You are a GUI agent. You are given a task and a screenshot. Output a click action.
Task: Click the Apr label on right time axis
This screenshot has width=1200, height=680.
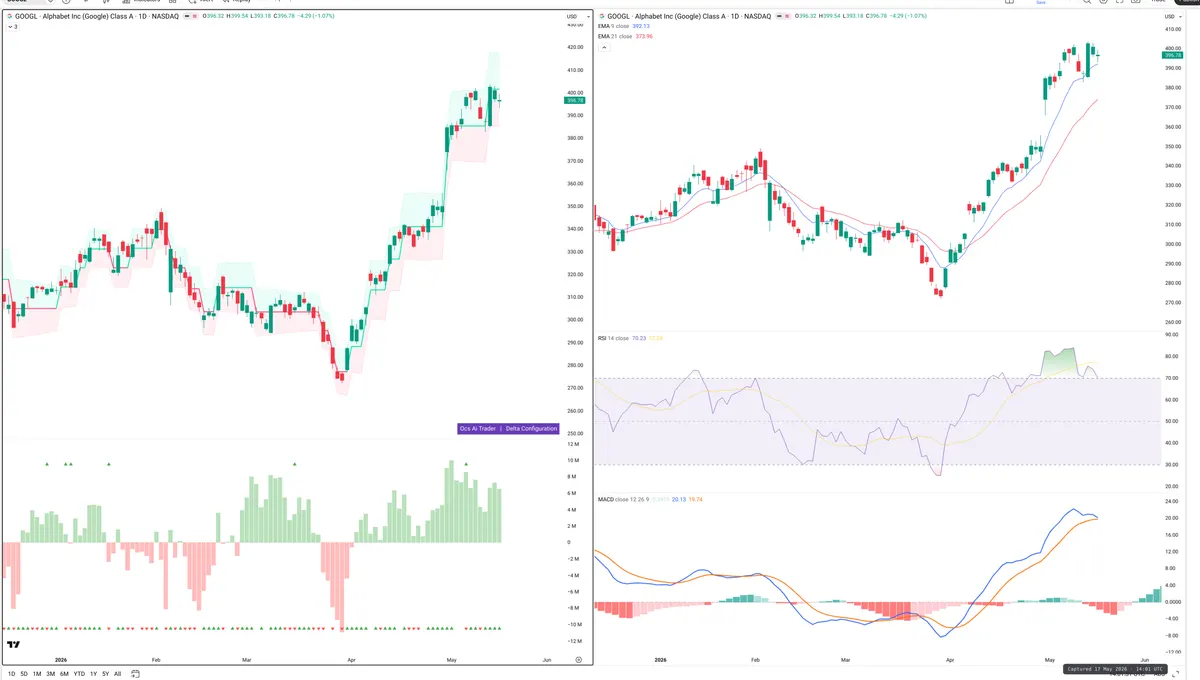949,660
